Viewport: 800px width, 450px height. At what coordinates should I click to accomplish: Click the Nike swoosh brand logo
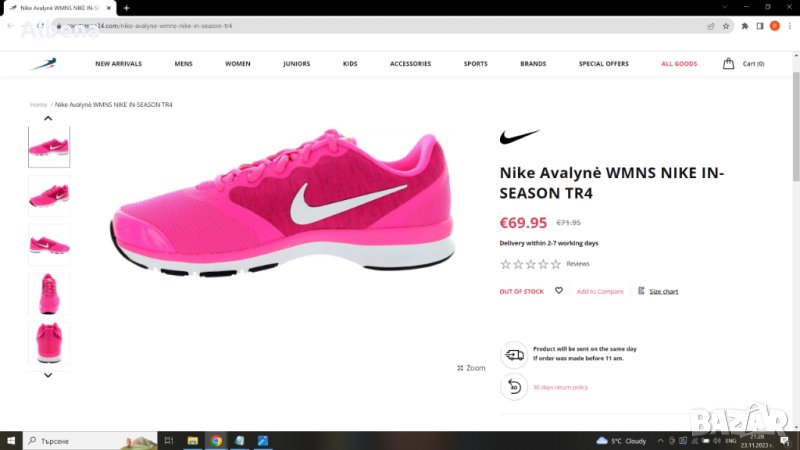(519, 137)
